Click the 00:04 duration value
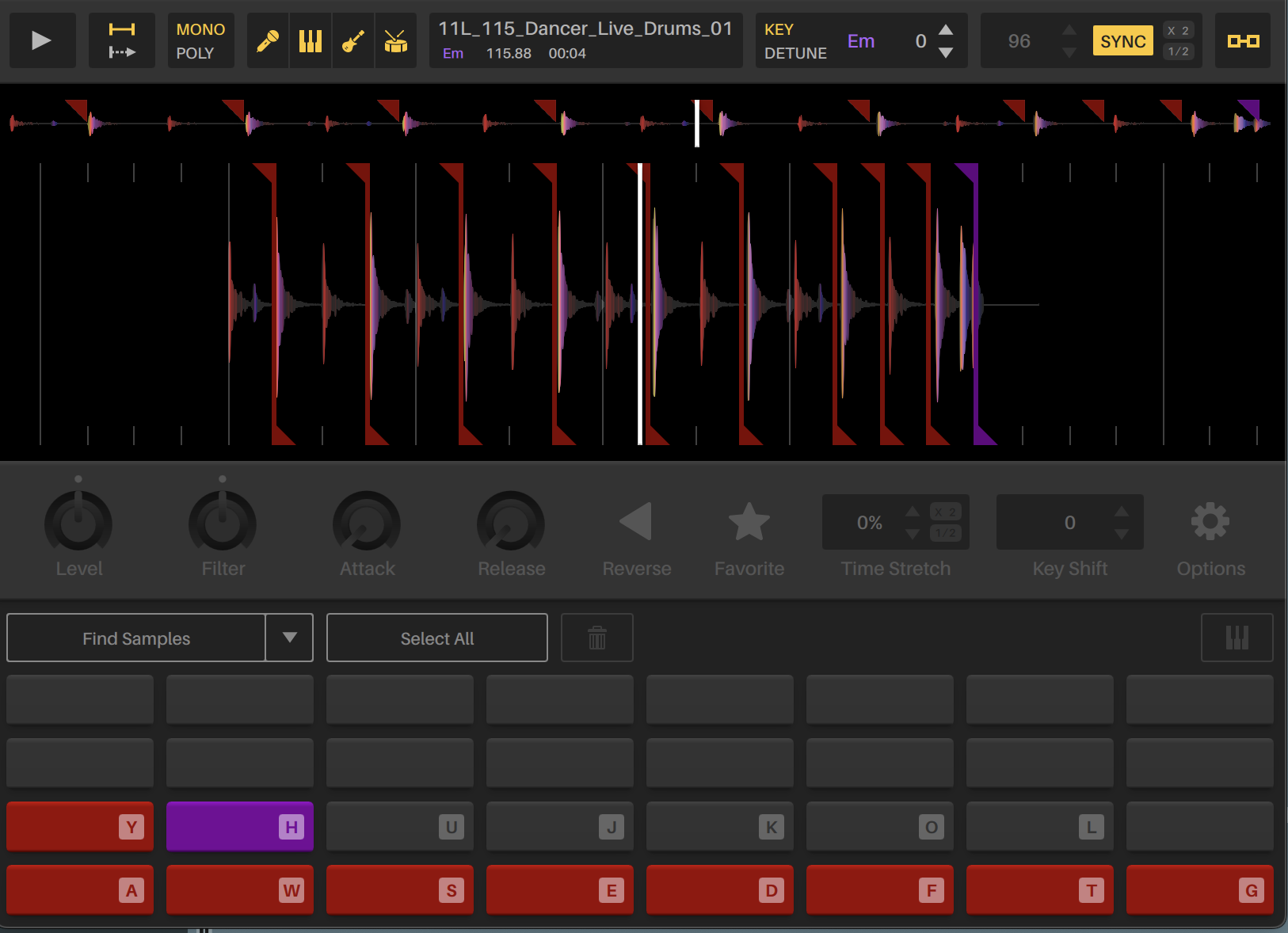The height and width of the screenshot is (933, 1288). click(567, 53)
